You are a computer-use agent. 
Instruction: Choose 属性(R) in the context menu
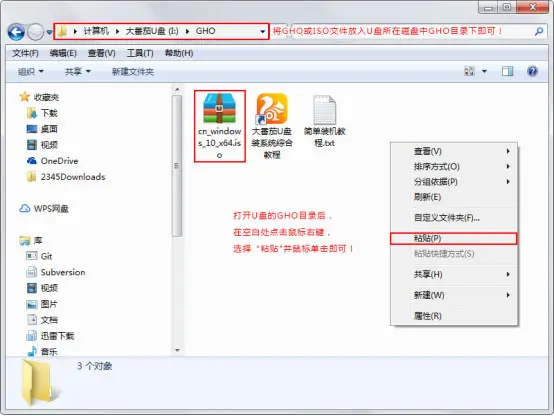coord(454,316)
